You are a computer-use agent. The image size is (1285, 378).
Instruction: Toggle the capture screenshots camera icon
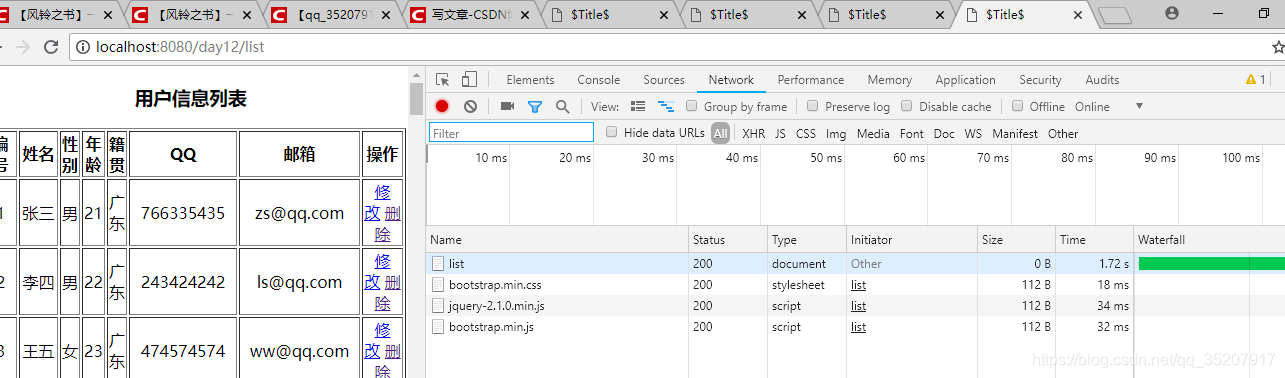pos(507,106)
